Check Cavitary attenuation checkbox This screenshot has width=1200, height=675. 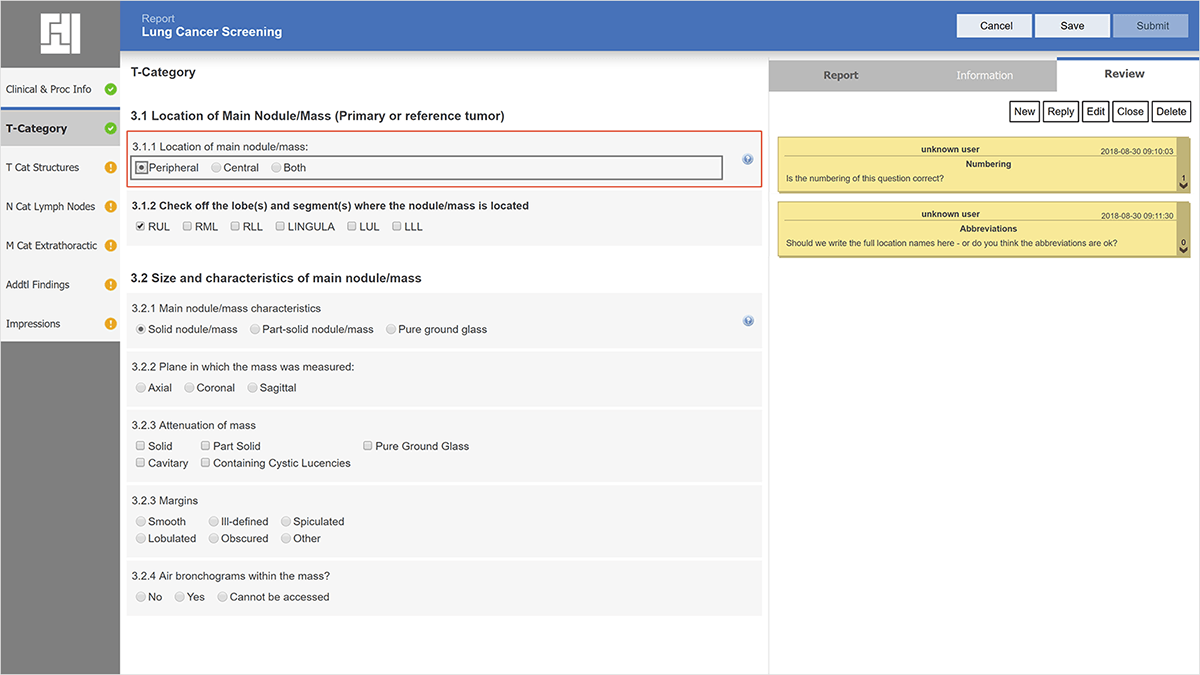click(141, 463)
